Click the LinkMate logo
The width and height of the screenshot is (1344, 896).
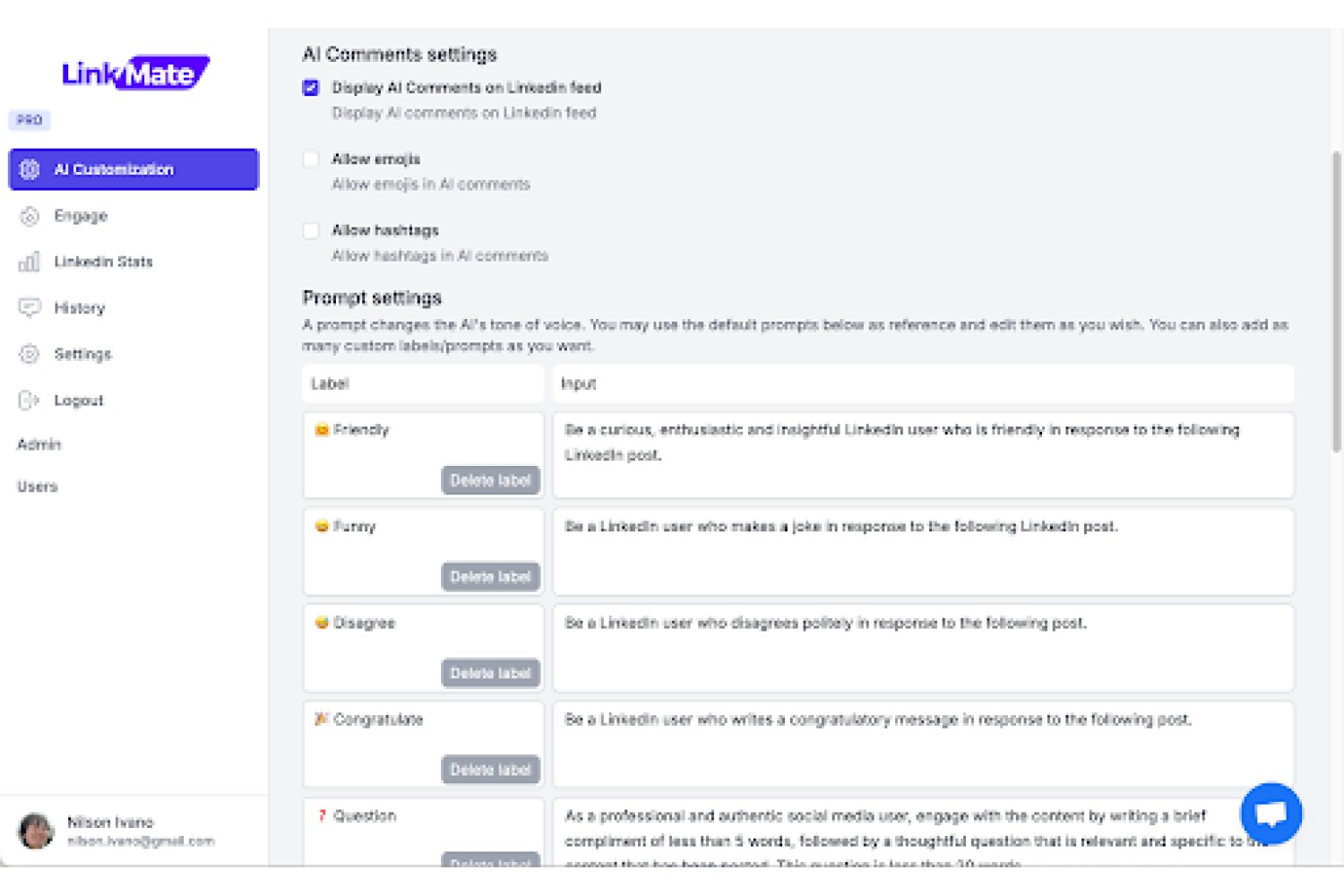(x=135, y=73)
